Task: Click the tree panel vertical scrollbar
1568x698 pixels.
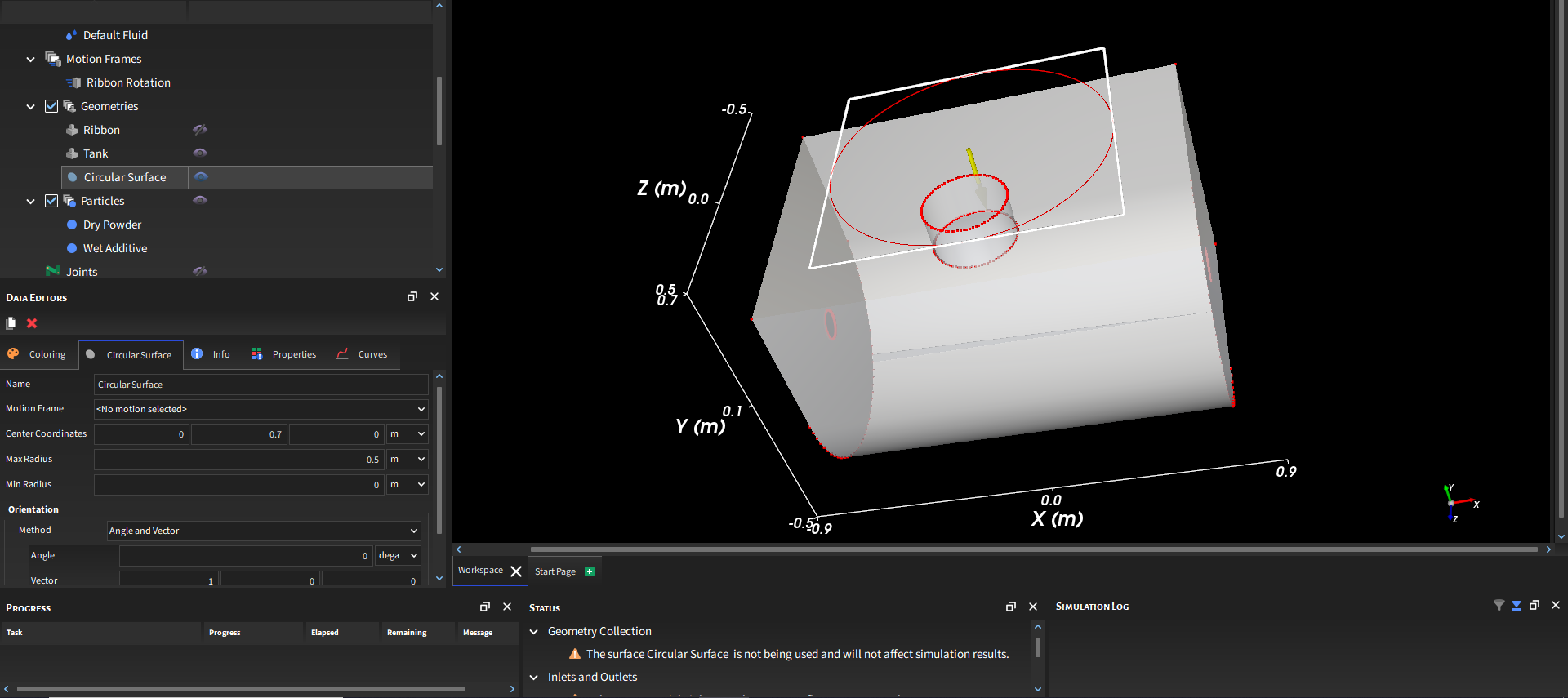Action: [x=439, y=111]
